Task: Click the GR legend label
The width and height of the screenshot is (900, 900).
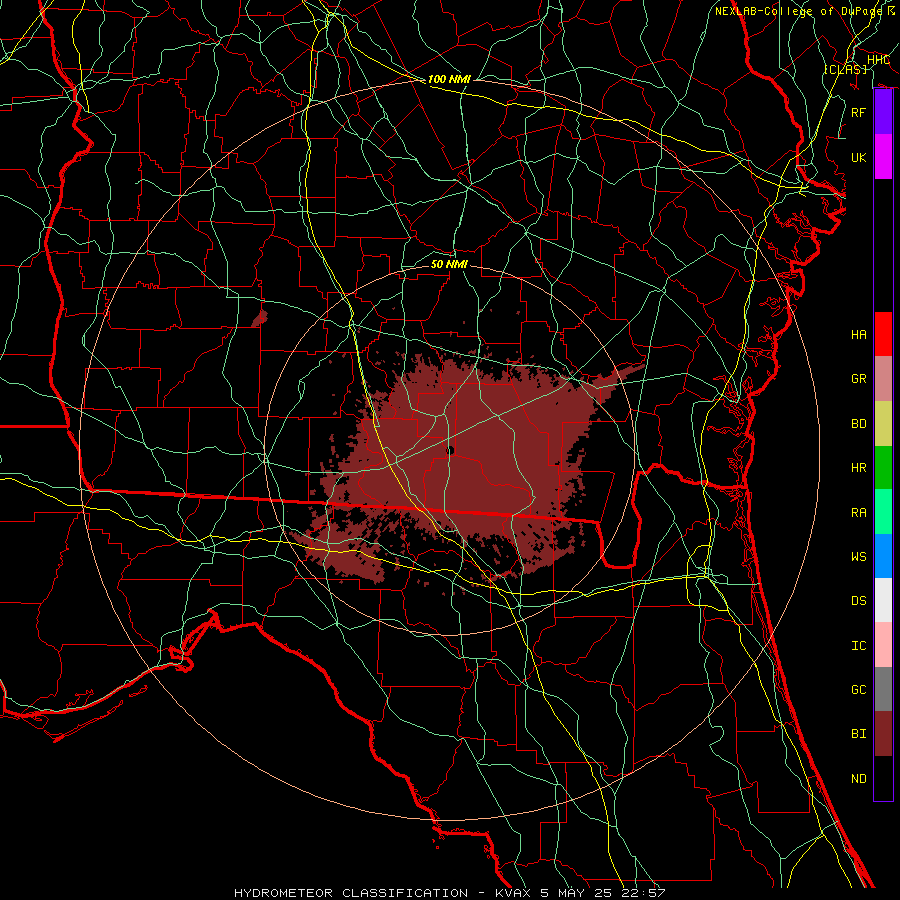Action: pos(859,379)
